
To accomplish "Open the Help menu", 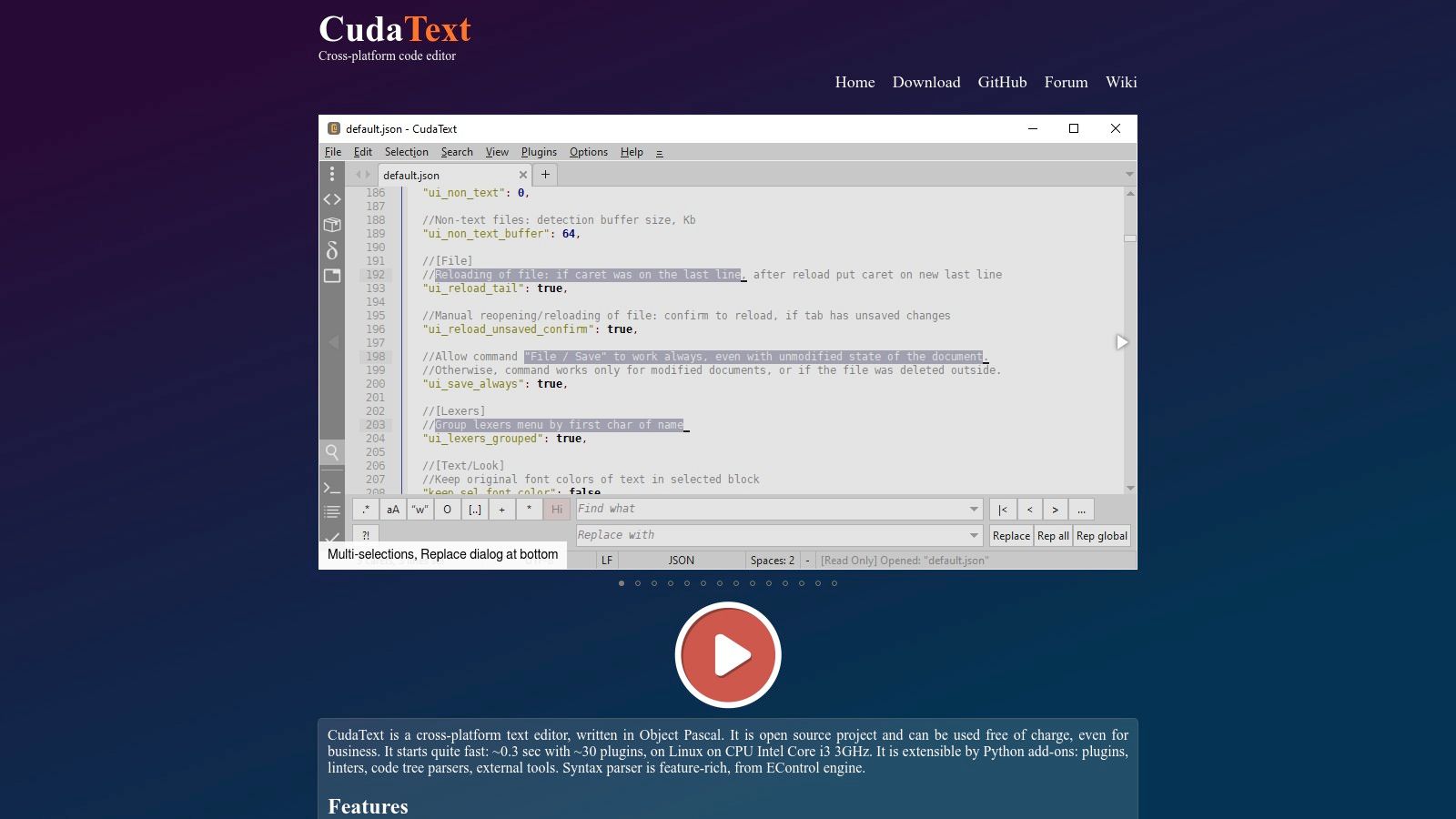I will point(632,152).
